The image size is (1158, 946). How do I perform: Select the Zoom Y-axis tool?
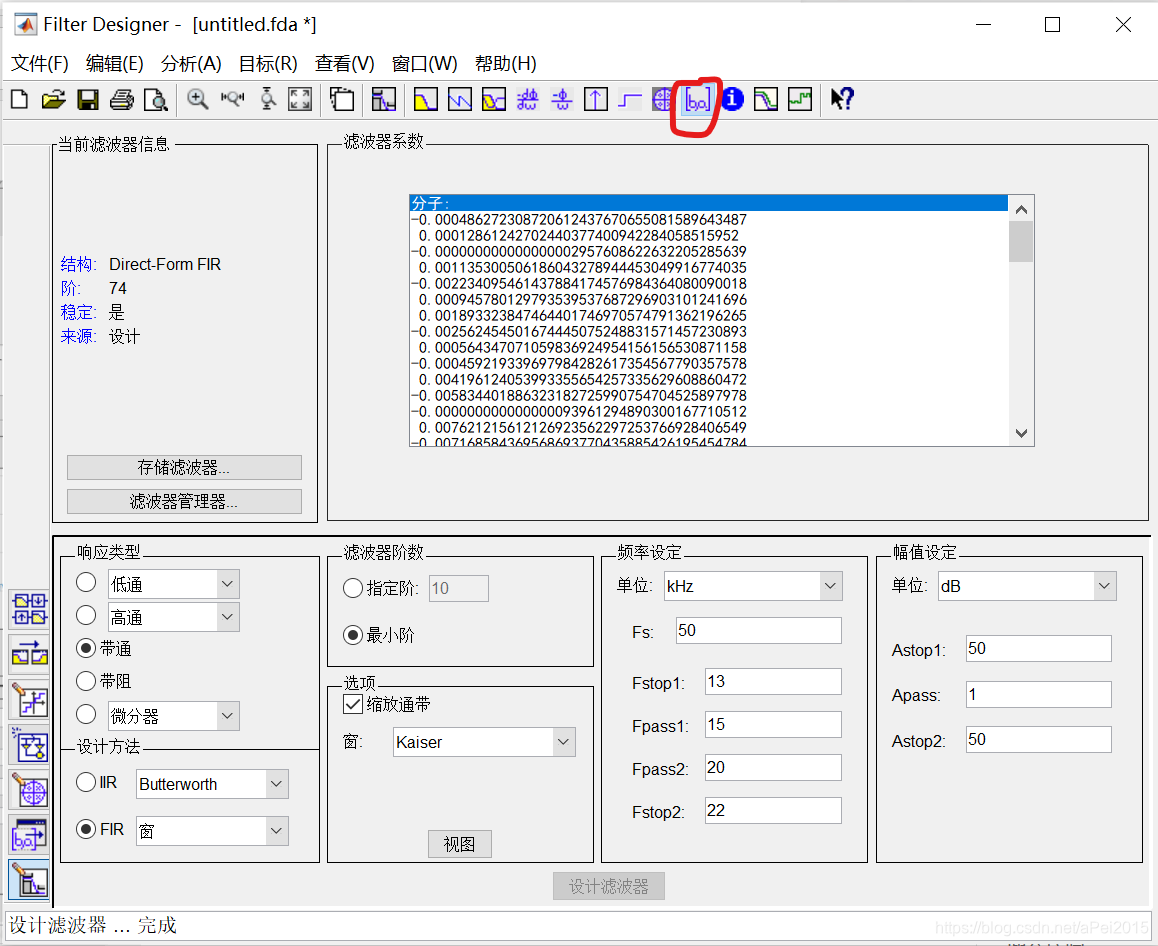pyautogui.click(x=267, y=99)
